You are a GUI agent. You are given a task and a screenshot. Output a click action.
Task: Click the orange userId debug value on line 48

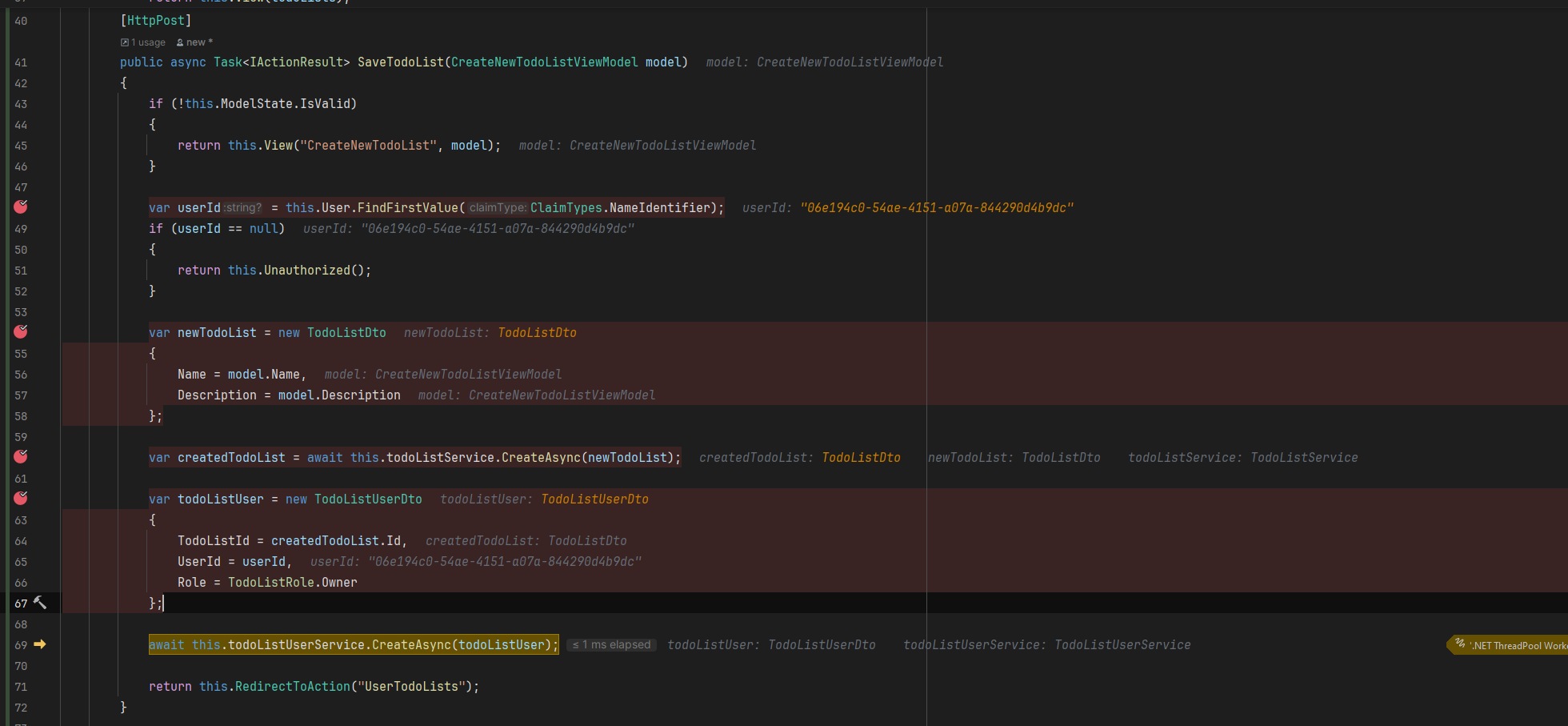tap(937, 208)
